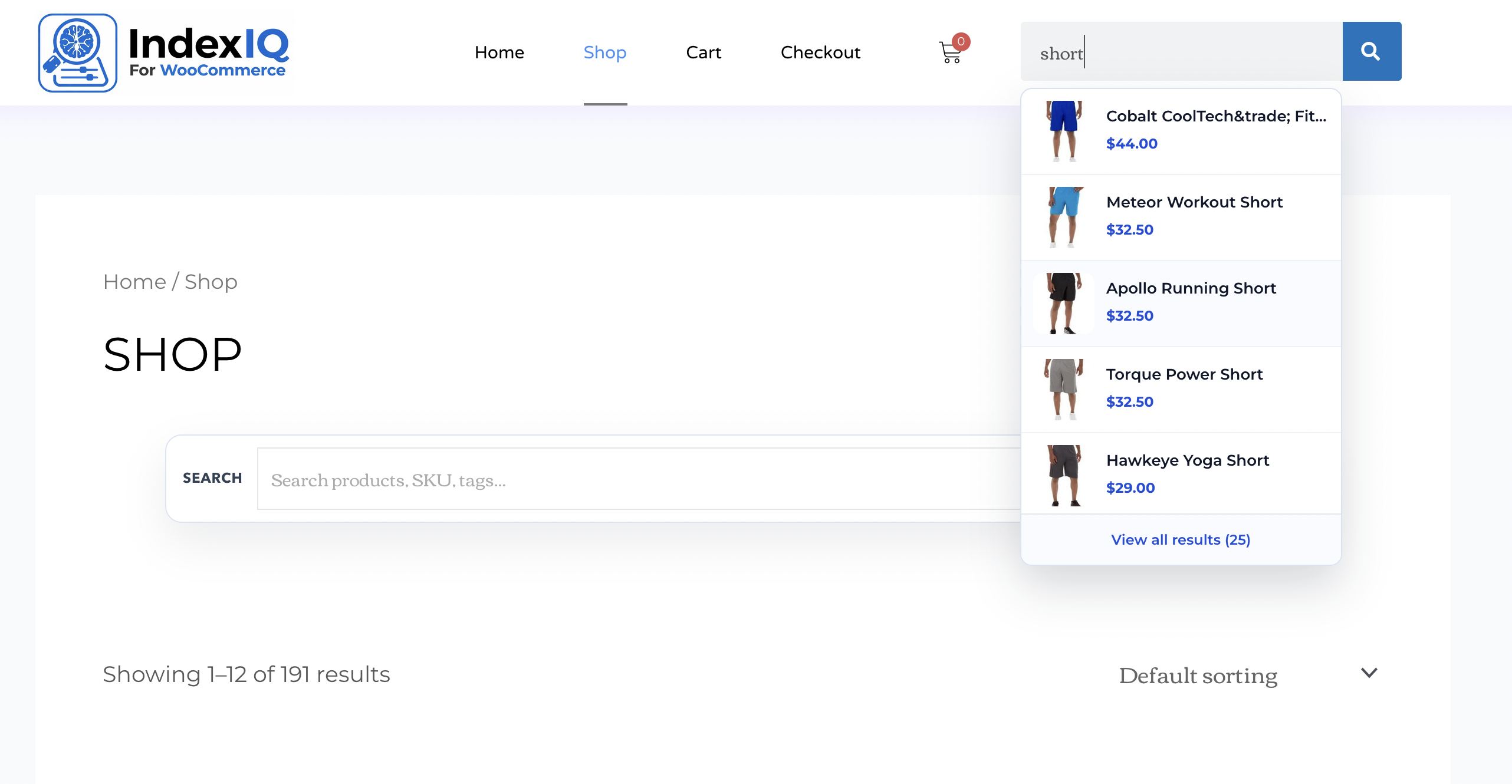Go to the Checkout menu item
Image resolution: width=1512 pixels, height=784 pixels.
(x=820, y=52)
